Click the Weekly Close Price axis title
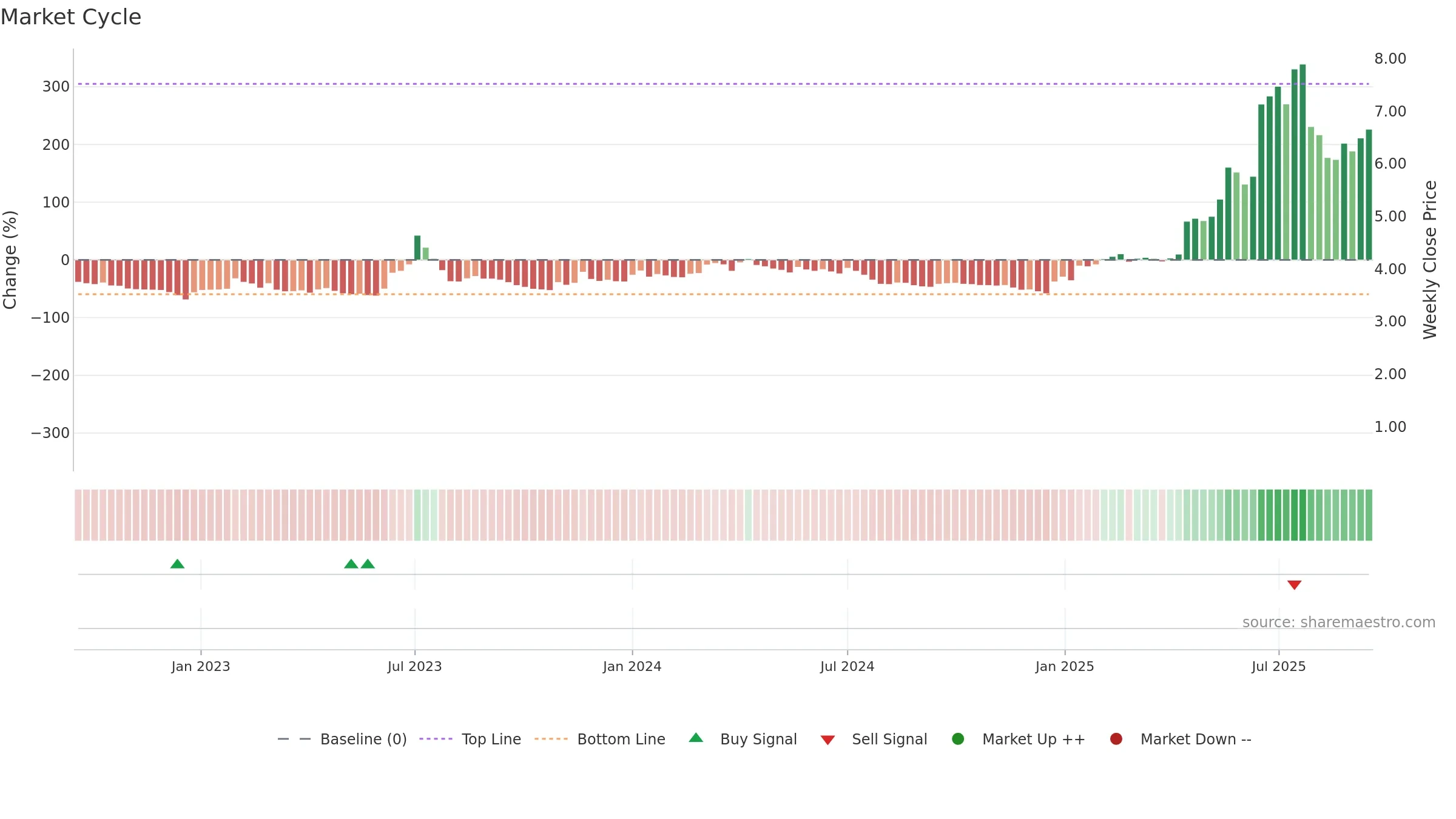1456x819 pixels. click(1430, 260)
